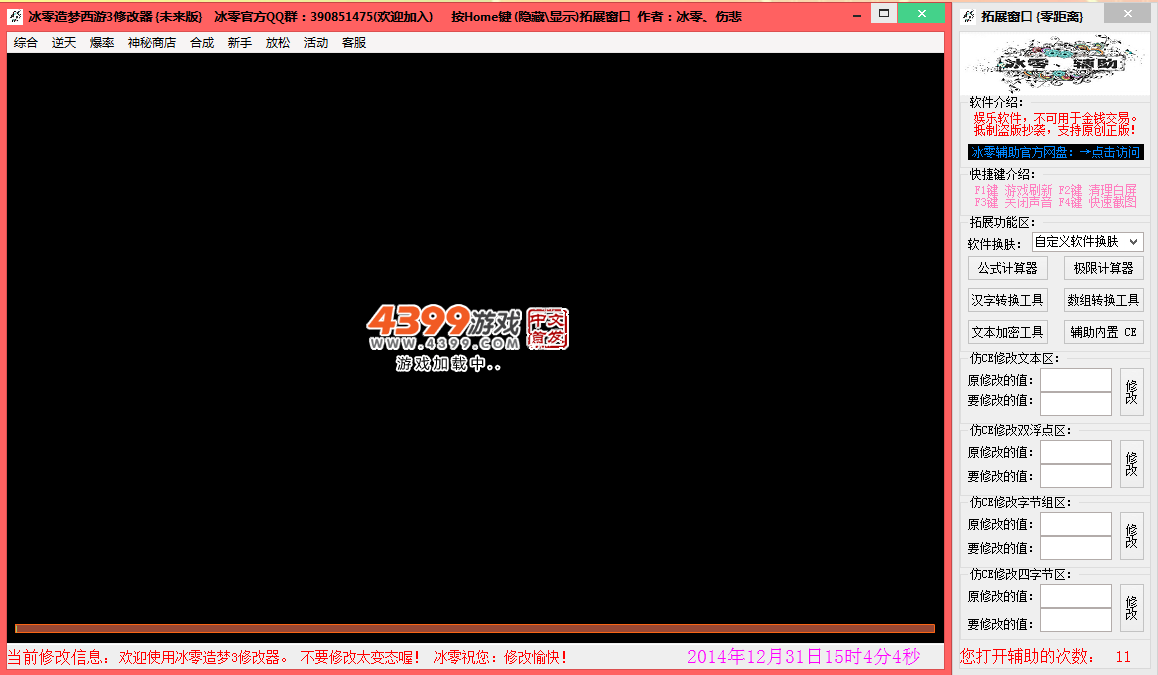Click 原修改的值 field in 四字节区
Viewport: 1158px width, 675px height.
coord(1076,596)
